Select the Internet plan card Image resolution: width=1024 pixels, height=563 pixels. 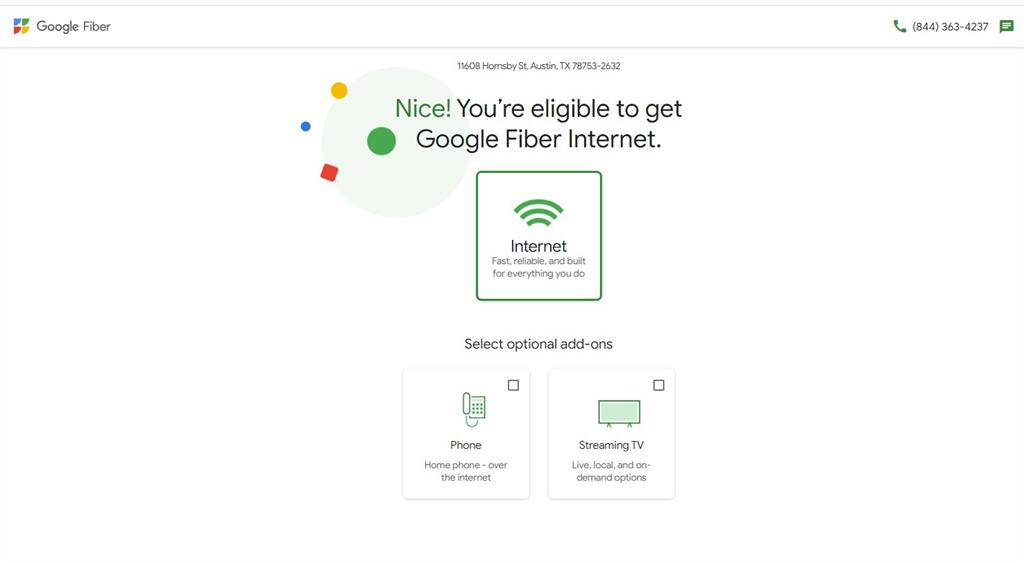539,236
